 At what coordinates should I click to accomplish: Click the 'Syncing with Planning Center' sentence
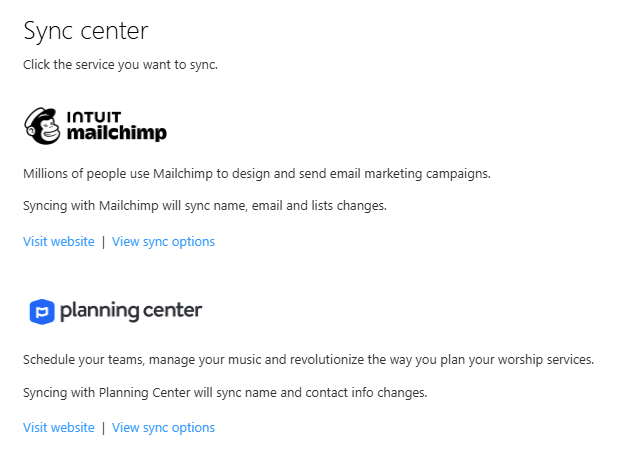coord(225,393)
